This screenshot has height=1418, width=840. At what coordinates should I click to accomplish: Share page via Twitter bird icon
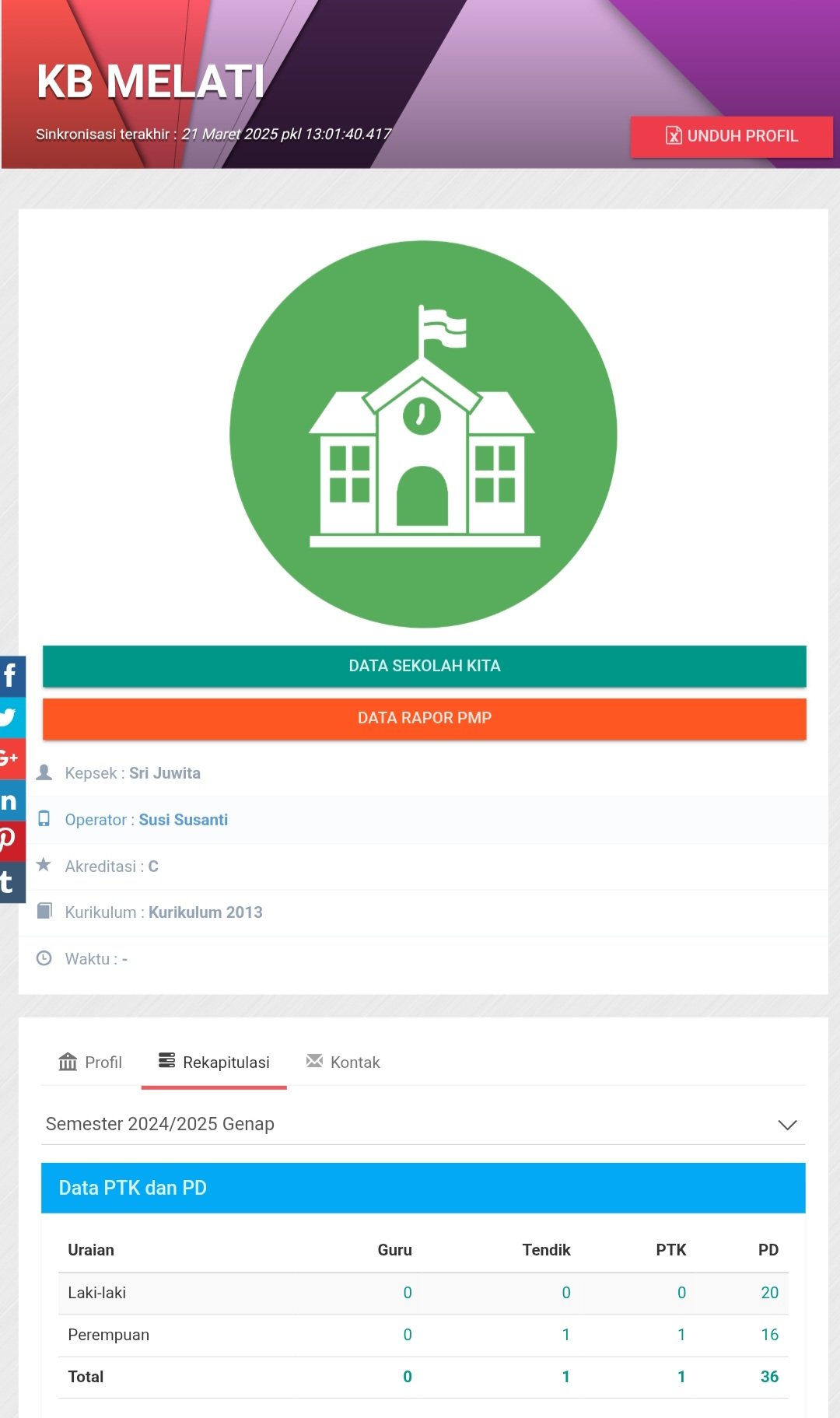coord(12,717)
